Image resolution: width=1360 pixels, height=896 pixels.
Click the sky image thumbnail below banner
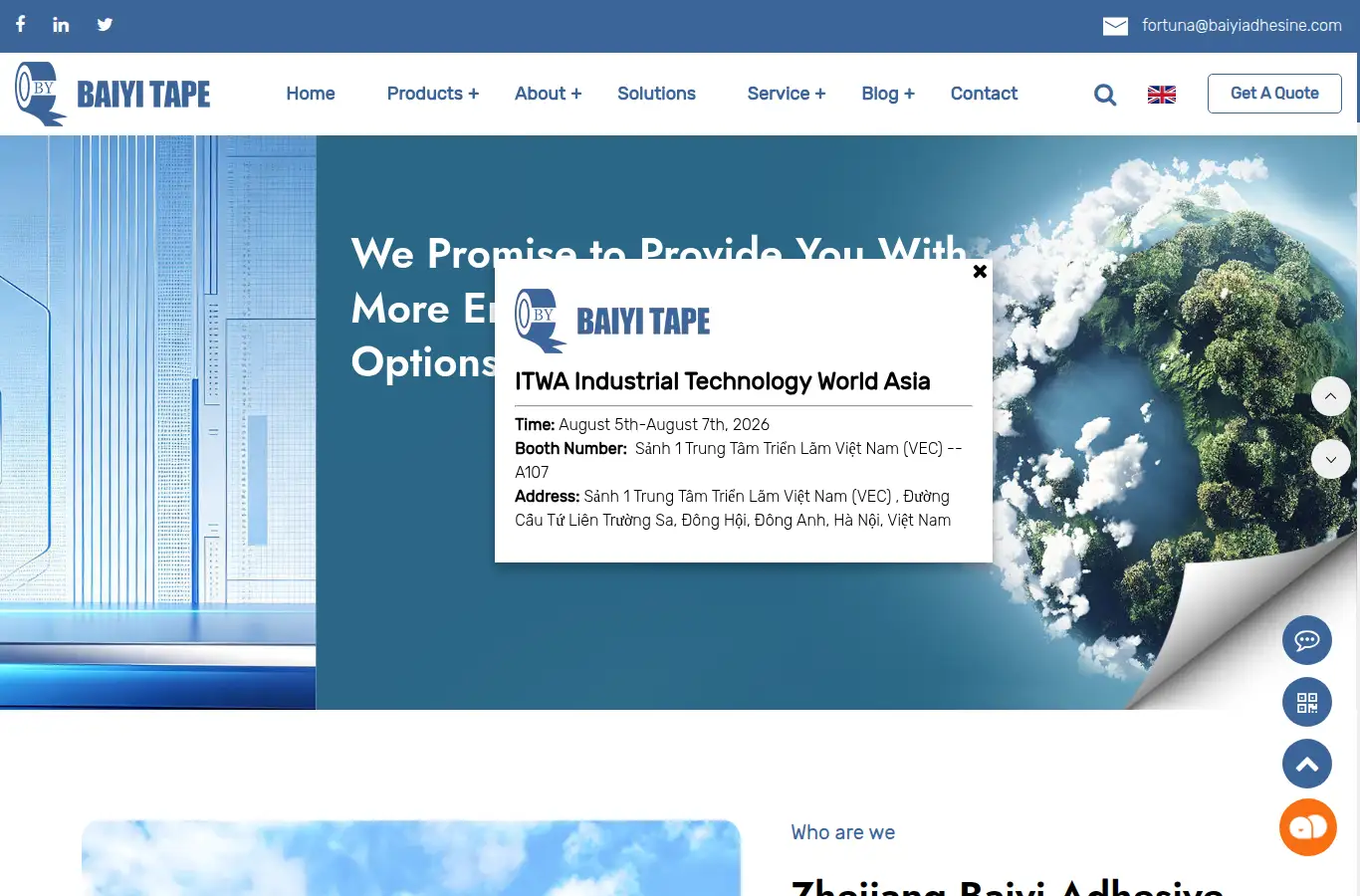coord(411,858)
